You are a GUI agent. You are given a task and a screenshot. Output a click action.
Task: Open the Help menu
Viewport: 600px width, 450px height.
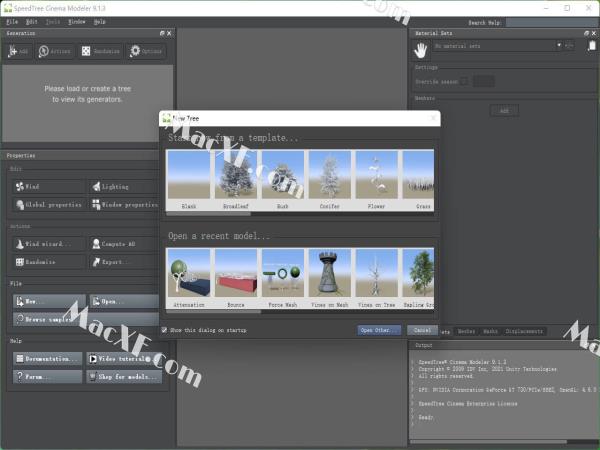[99, 22]
